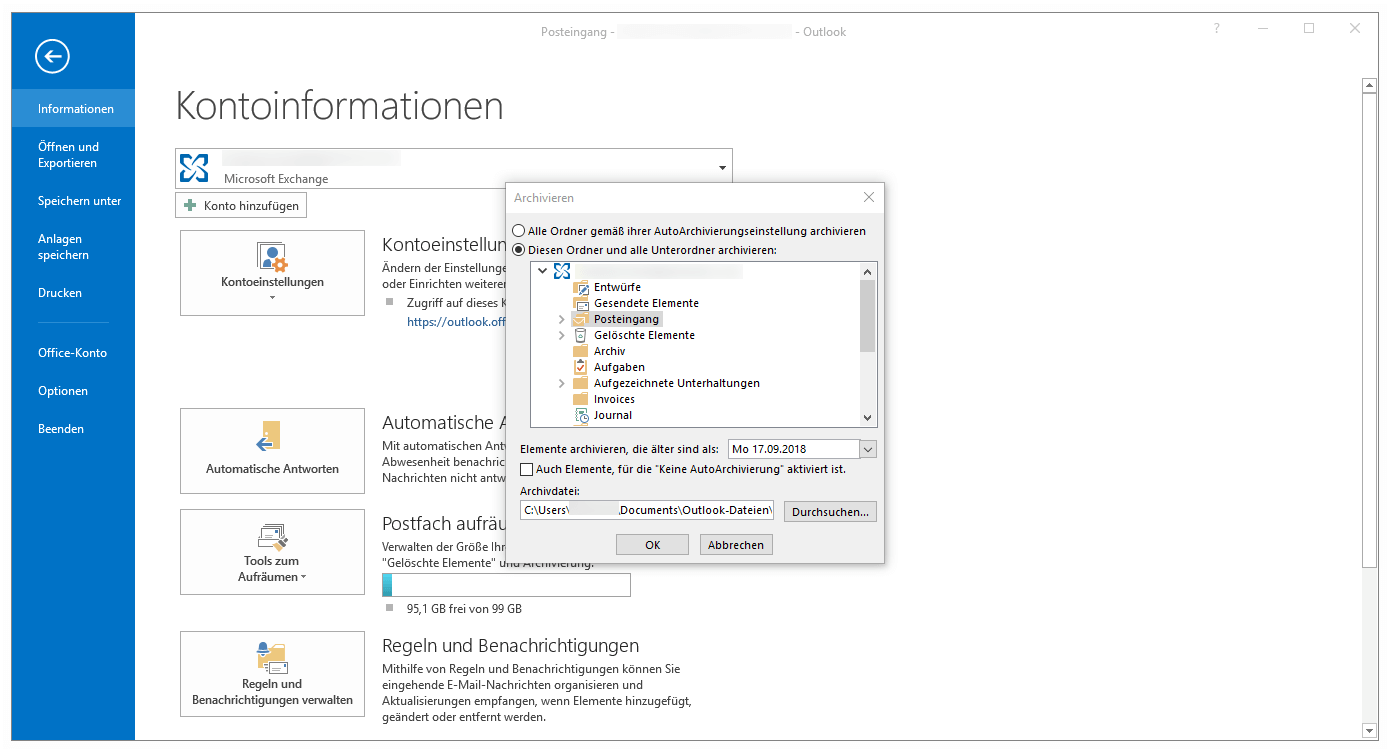Click the date field Mo 17.09.2018
The height and width of the screenshot is (756, 1389).
tap(793, 450)
